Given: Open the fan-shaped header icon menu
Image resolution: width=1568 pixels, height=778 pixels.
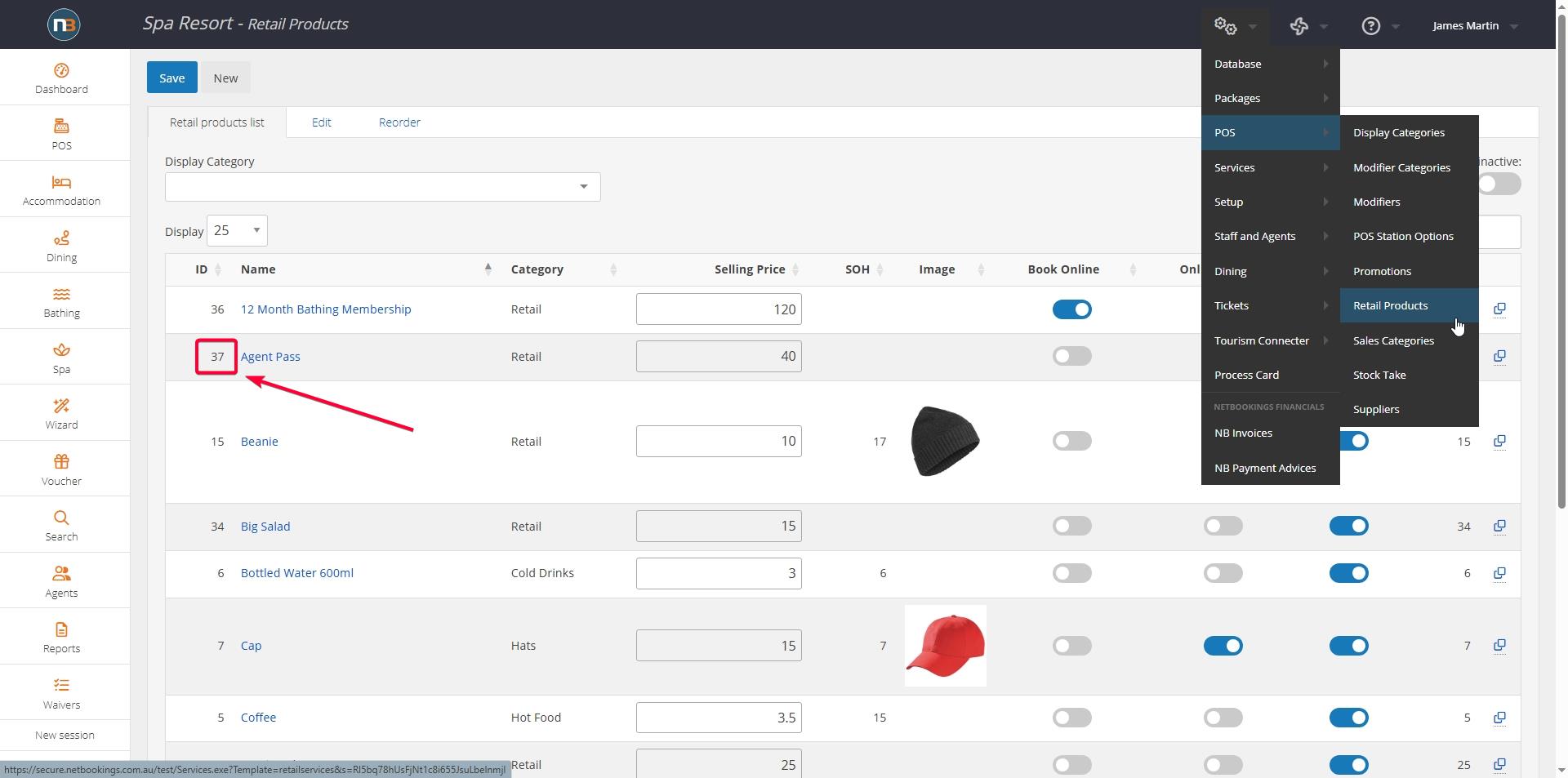Looking at the screenshot, I should (x=1307, y=26).
